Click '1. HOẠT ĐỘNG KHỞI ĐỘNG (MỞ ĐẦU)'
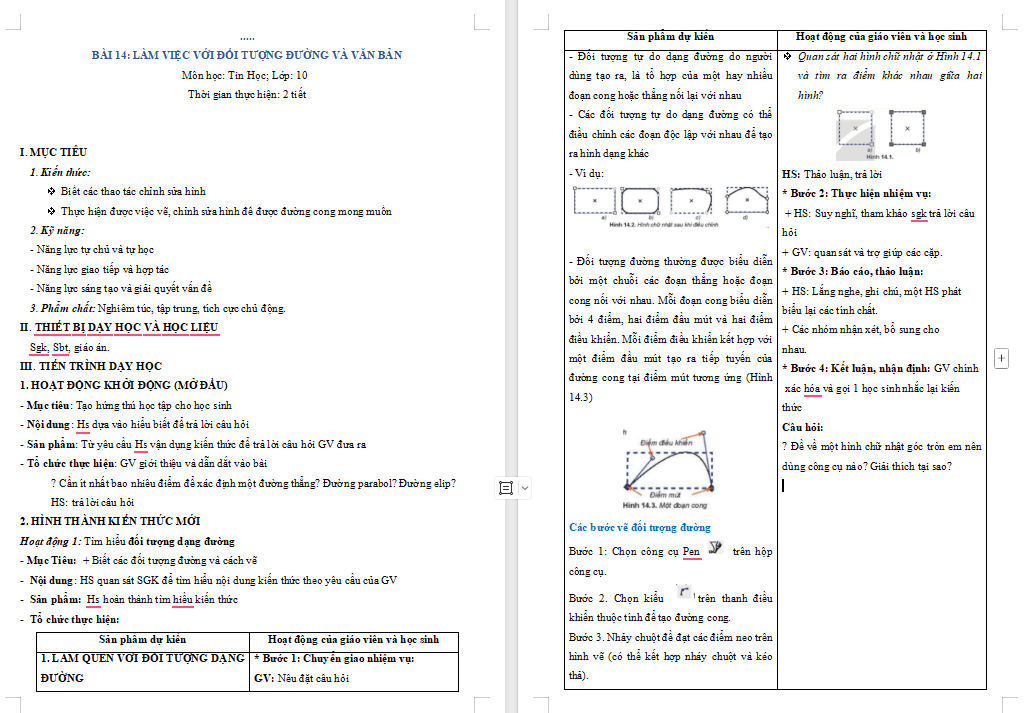The image size is (1028, 713). pos(124,385)
